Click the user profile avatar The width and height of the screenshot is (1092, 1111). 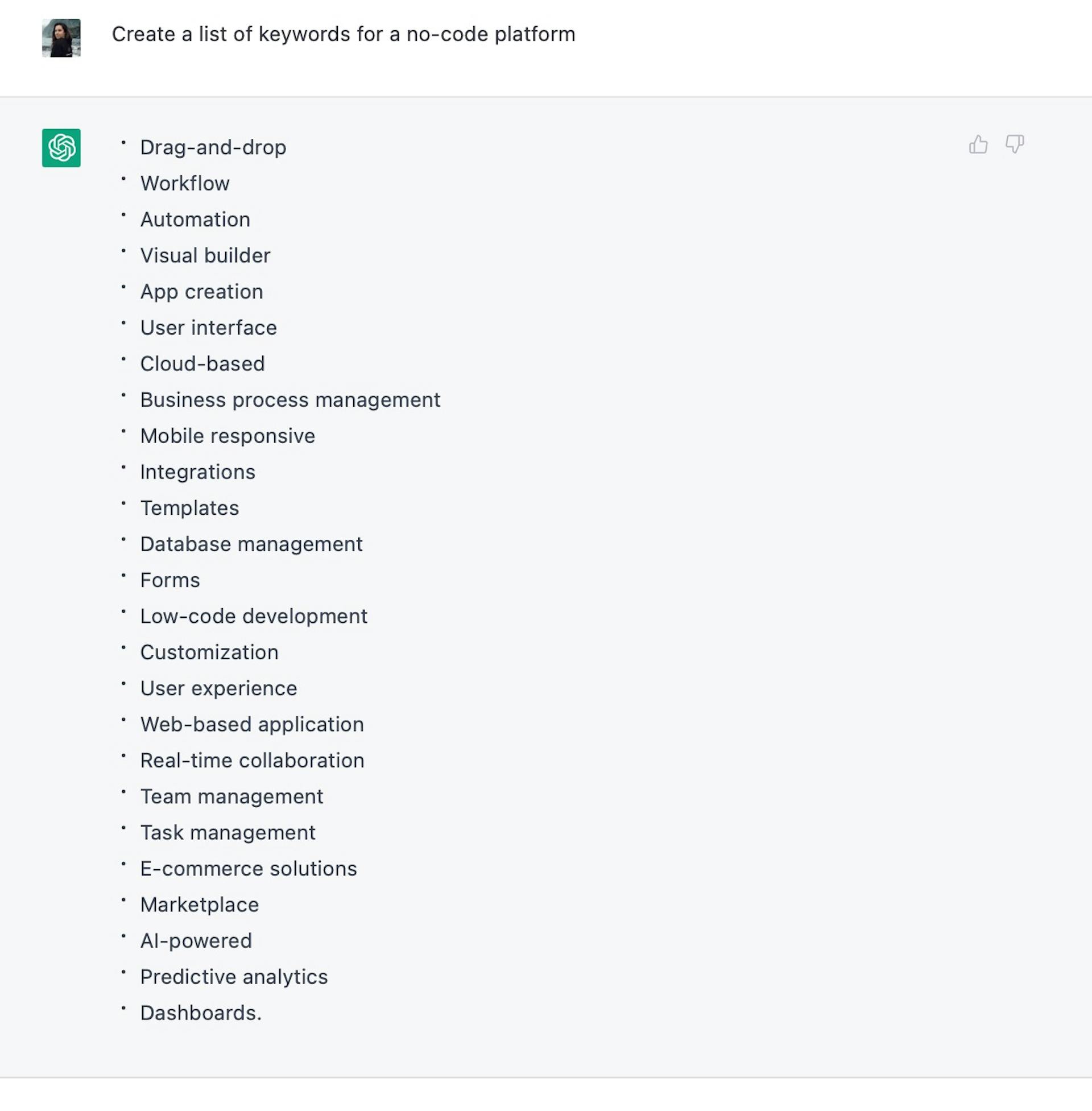pos(61,38)
